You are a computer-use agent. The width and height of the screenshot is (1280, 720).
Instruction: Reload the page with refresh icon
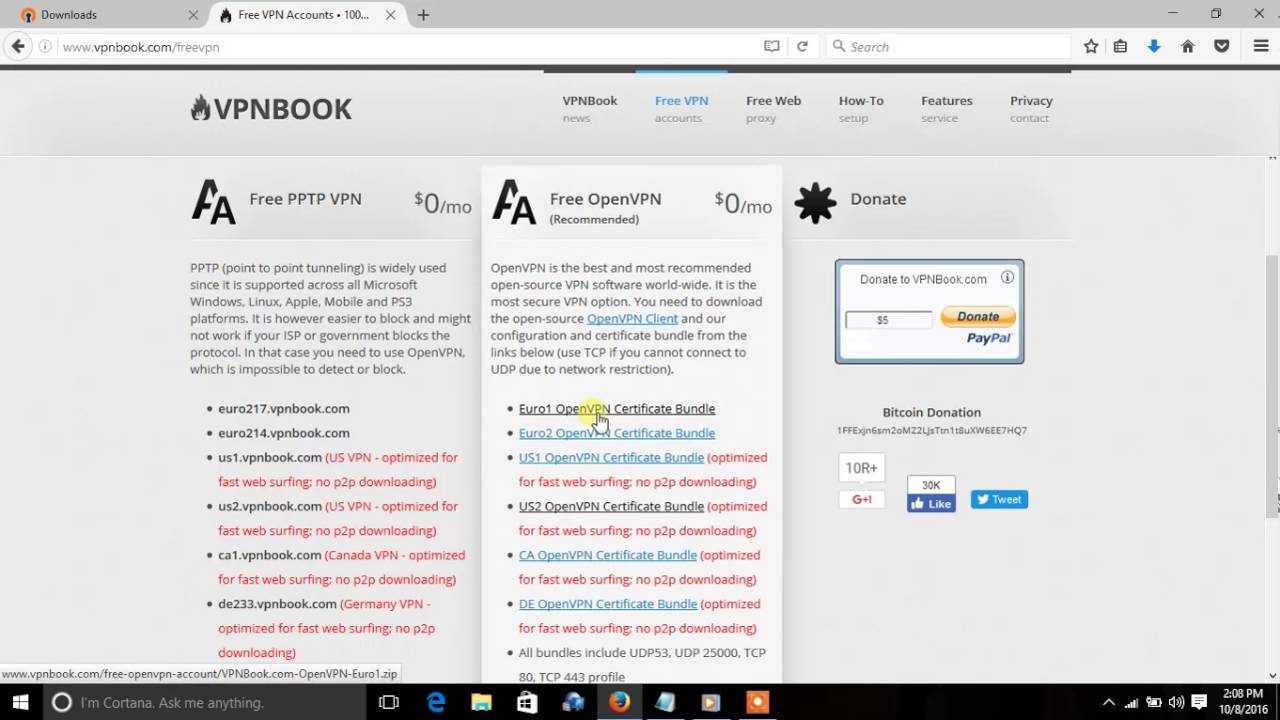[x=802, y=46]
